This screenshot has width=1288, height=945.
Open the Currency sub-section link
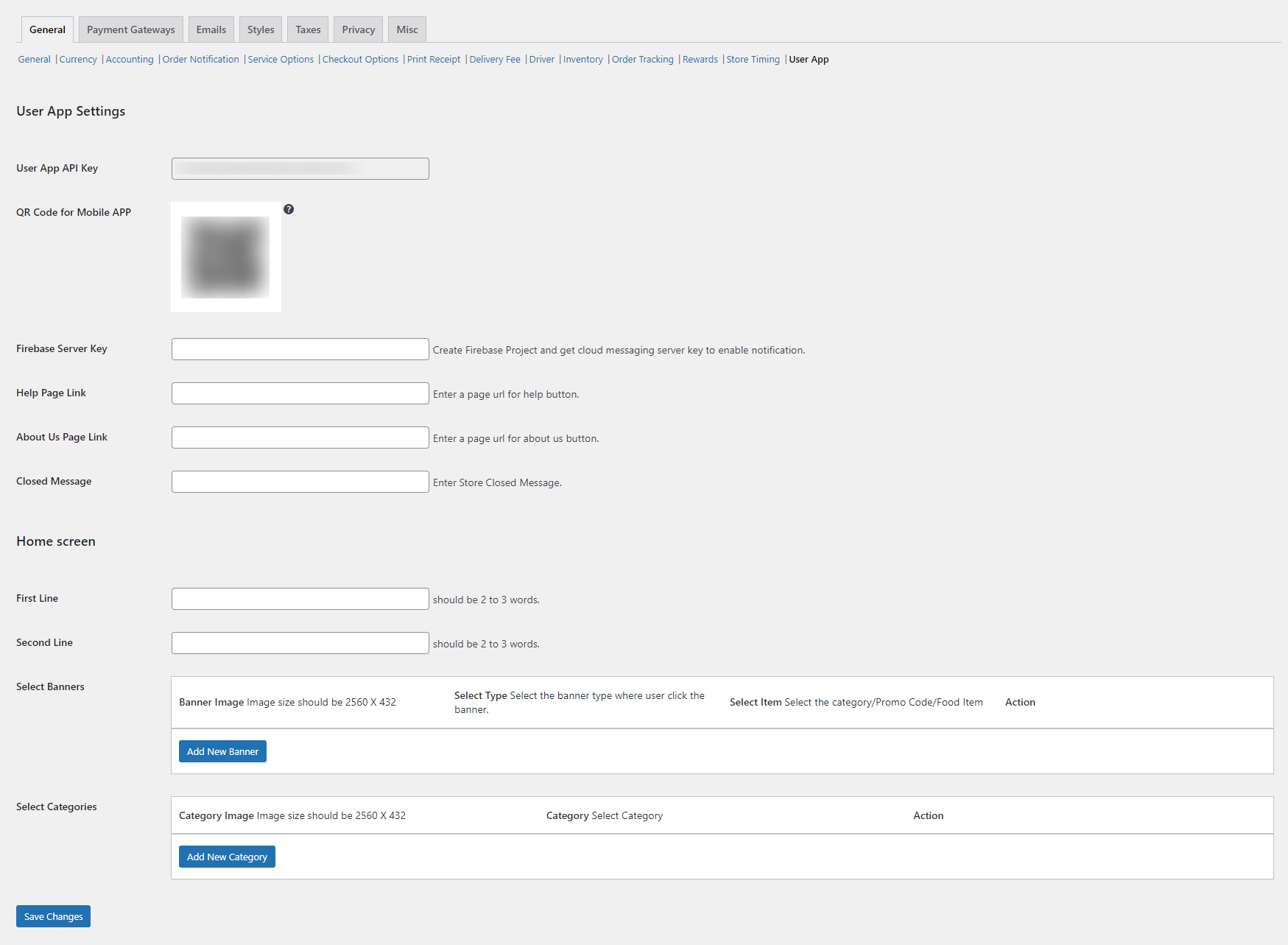click(x=78, y=60)
